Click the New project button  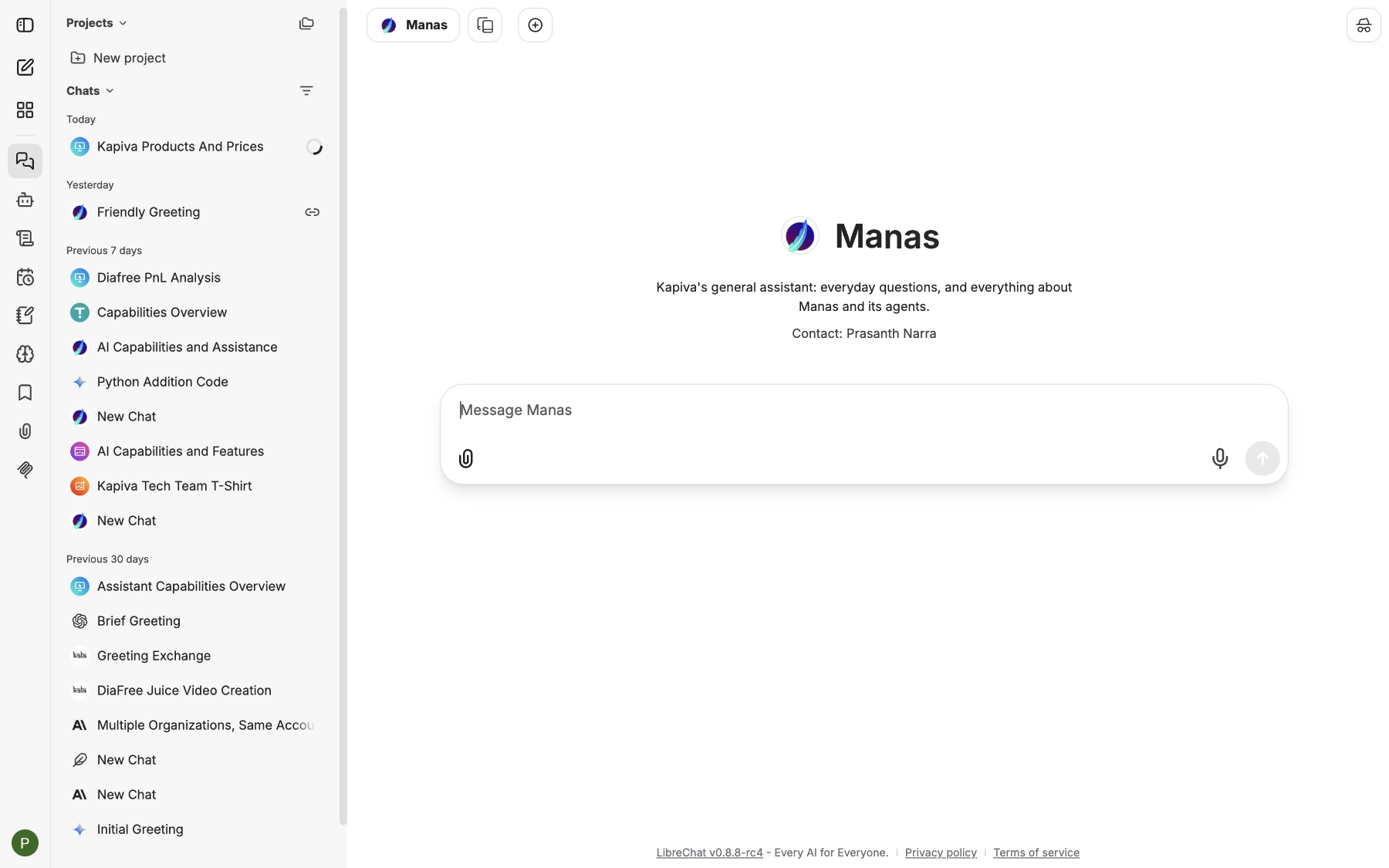coord(118,58)
